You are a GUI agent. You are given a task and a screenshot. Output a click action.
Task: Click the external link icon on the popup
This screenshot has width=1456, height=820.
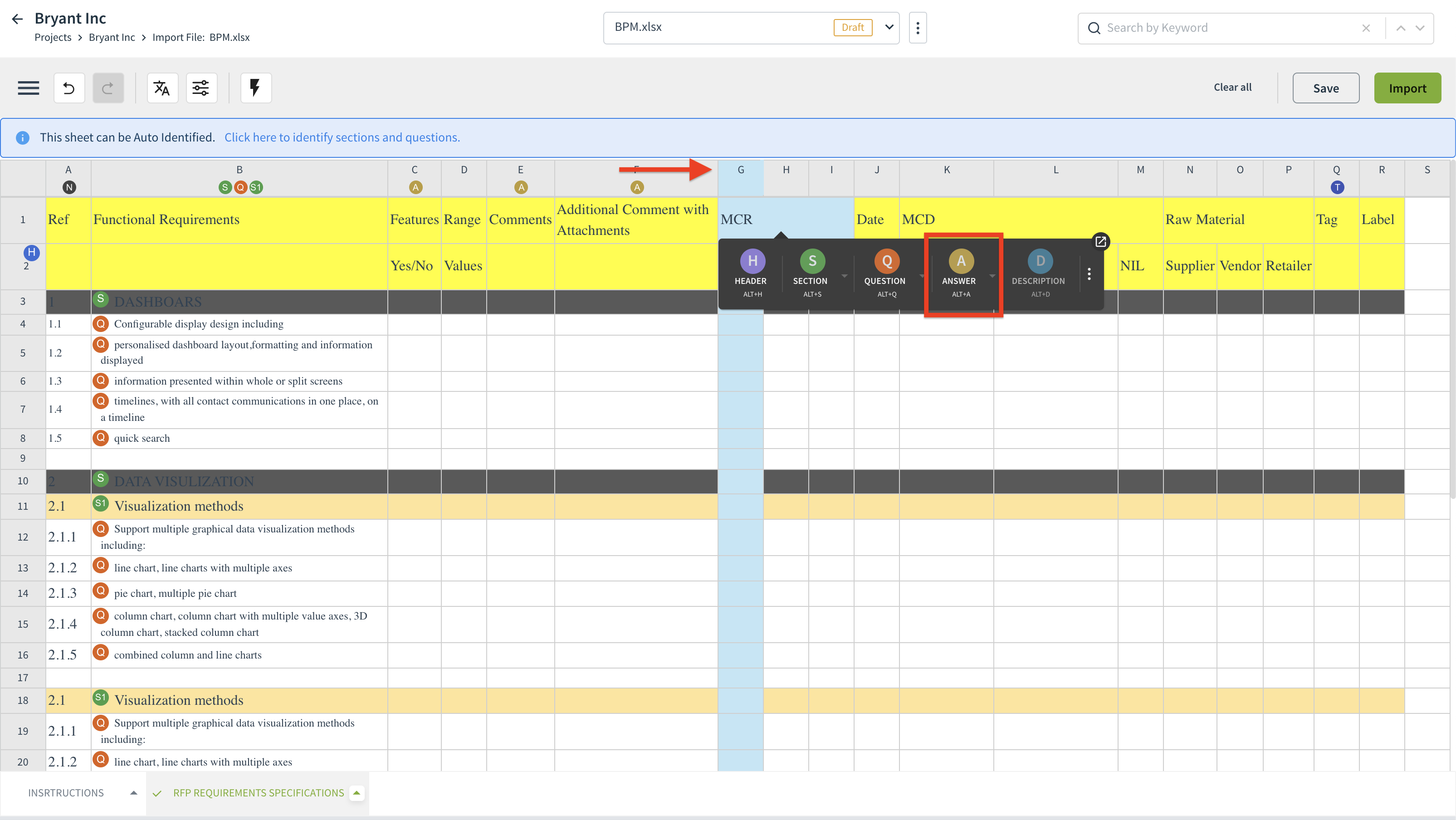1101,241
